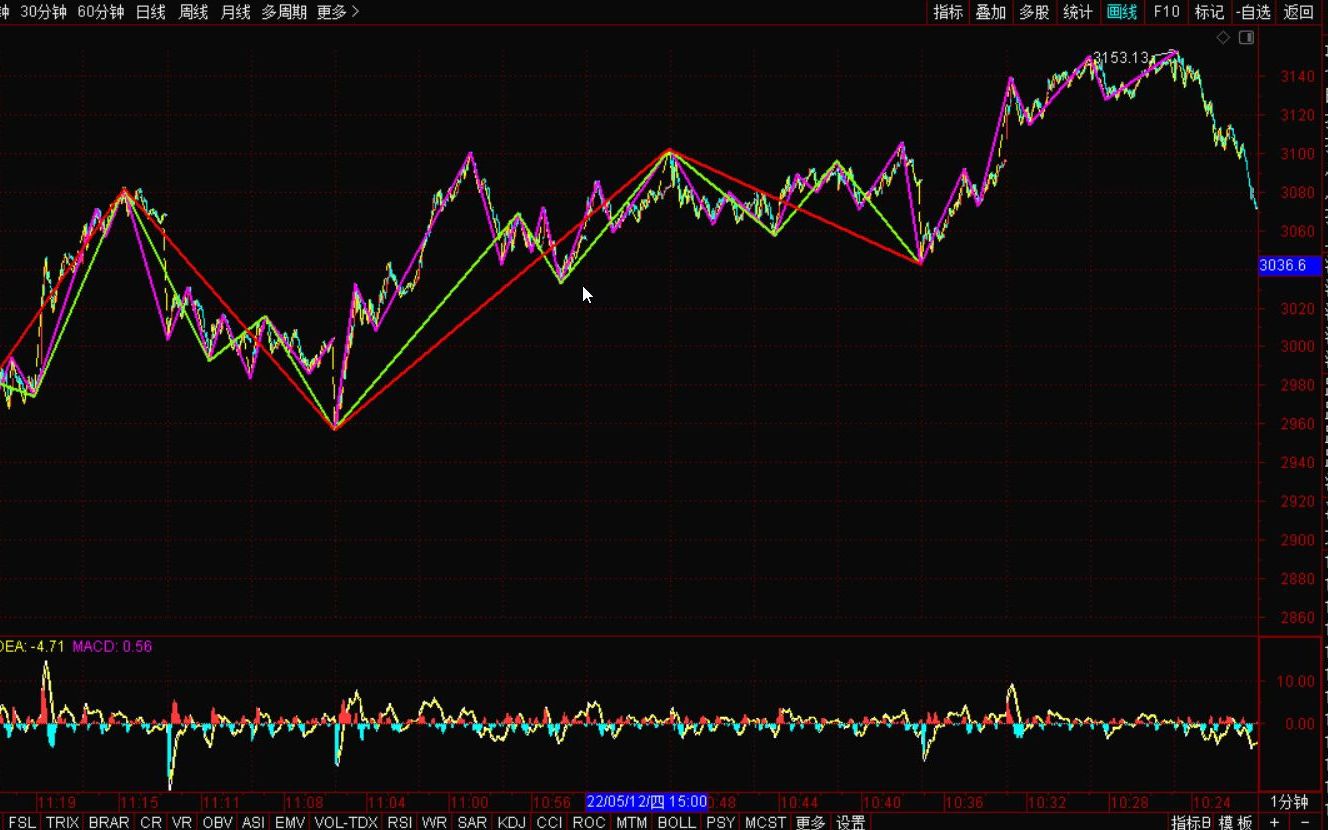Click the 叠加 overlay button

click(991, 12)
